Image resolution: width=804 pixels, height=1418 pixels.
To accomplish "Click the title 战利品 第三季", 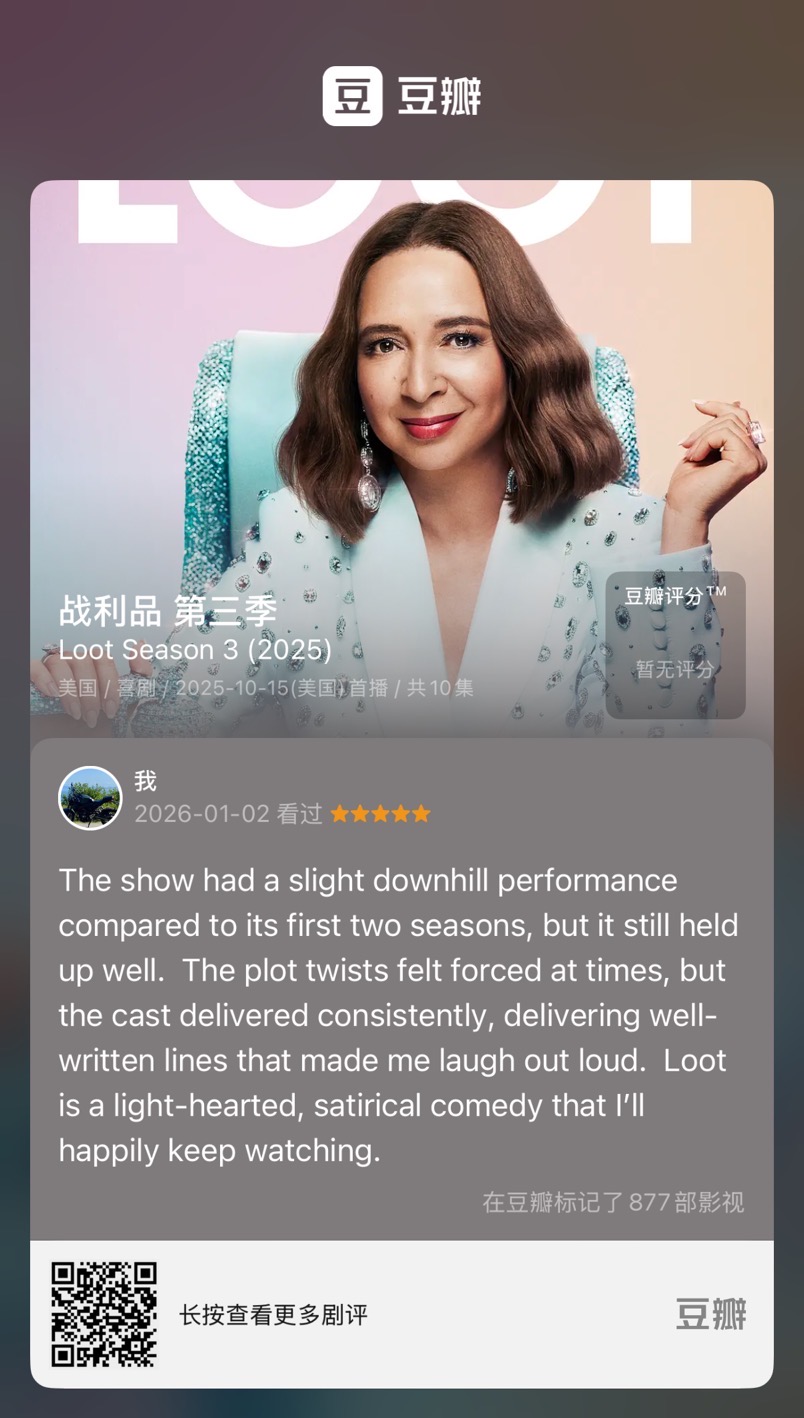I will click(168, 610).
